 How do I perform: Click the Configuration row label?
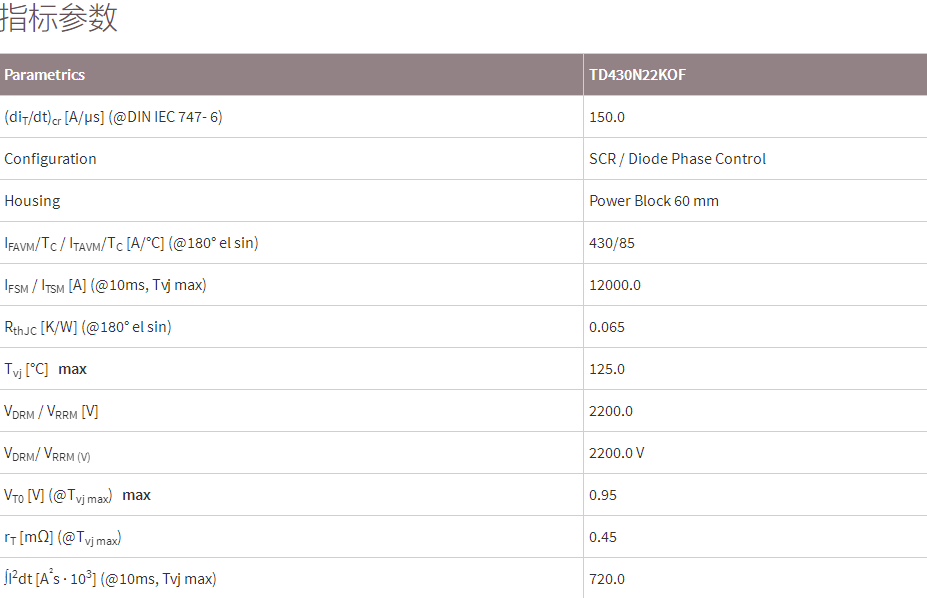tap(50, 159)
